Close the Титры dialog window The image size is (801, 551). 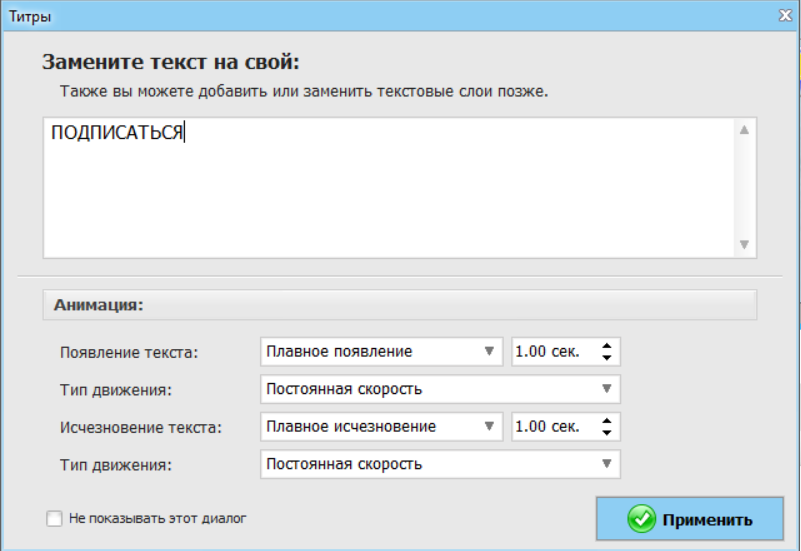pyautogui.click(x=786, y=16)
